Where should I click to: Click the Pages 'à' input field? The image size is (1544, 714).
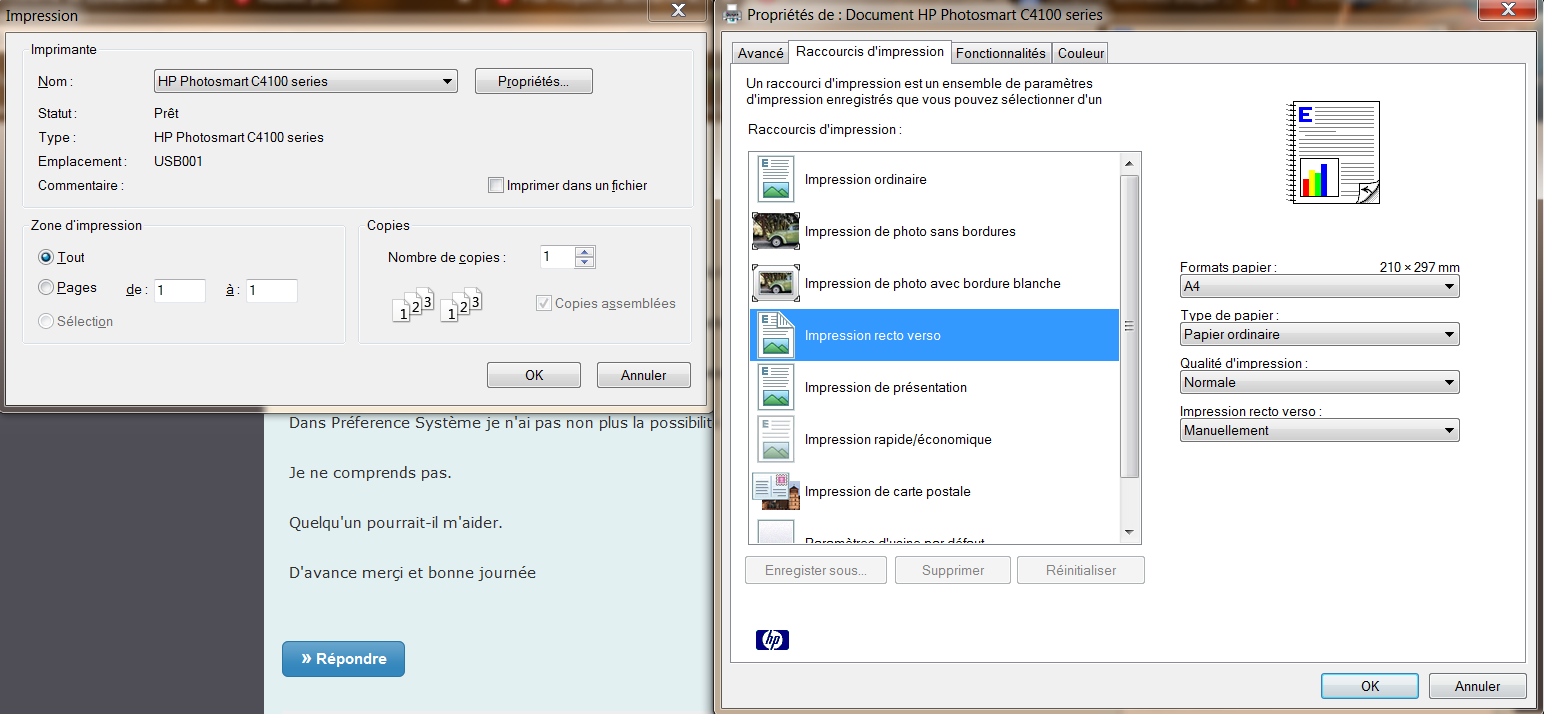coord(272,290)
